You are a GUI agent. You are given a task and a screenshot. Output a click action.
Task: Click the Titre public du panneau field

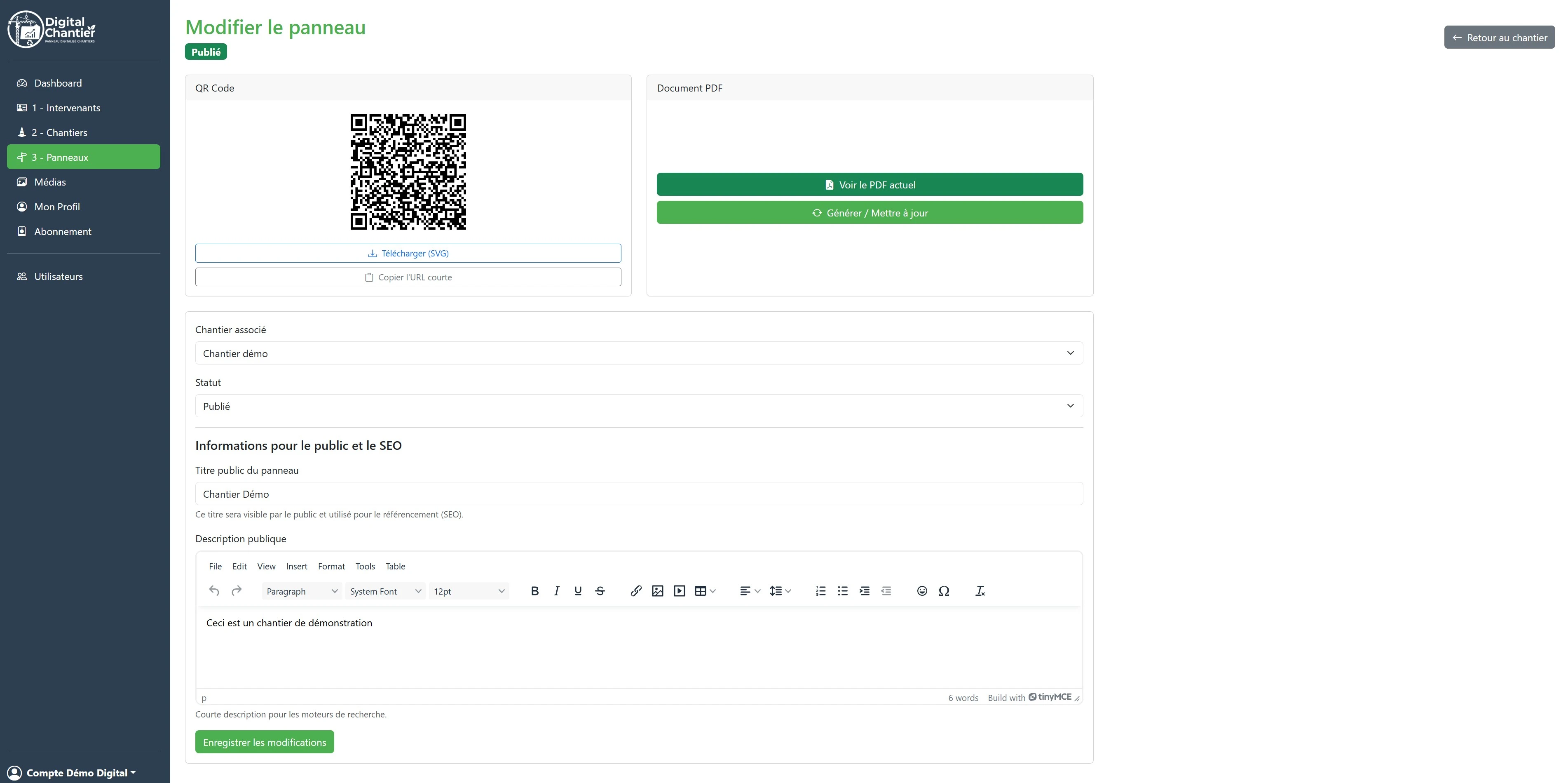click(x=638, y=494)
